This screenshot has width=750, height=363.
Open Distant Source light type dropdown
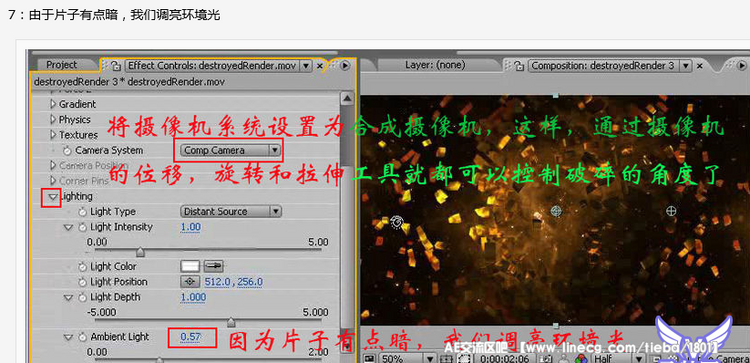coord(231,211)
